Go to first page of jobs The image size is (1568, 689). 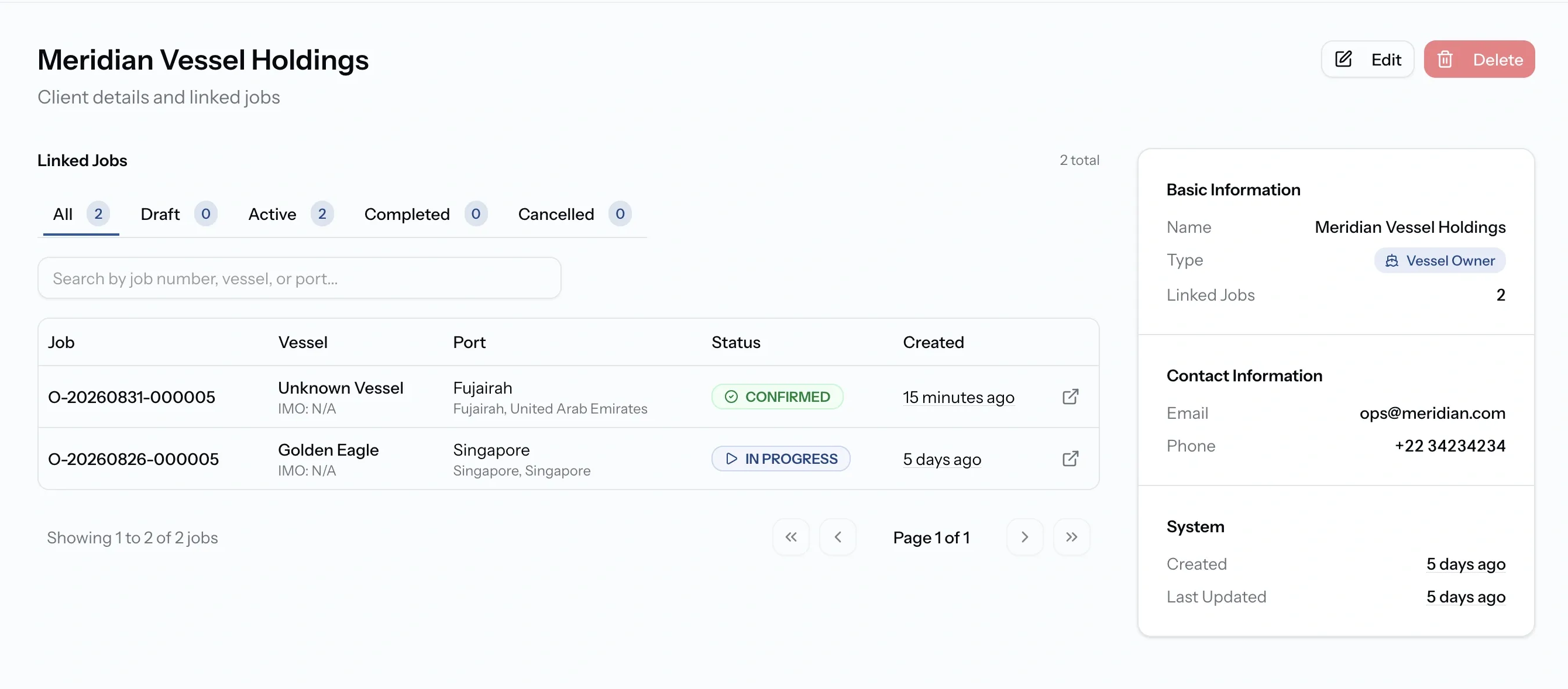tap(790, 537)
